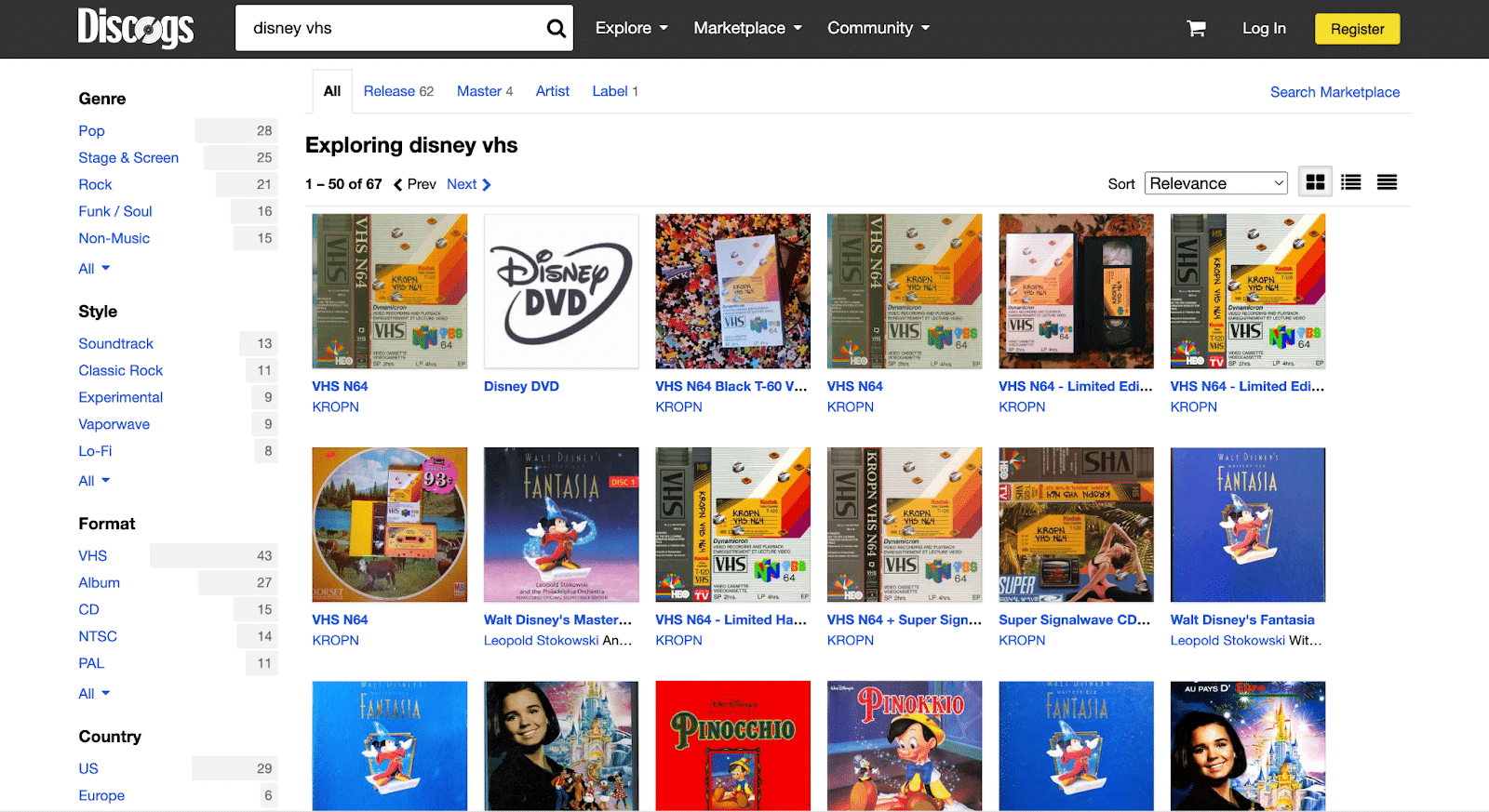This screenshot has height=812, width=1489.
Task: Filter by Vaporwave style
Action: click(x=114, y=425)
